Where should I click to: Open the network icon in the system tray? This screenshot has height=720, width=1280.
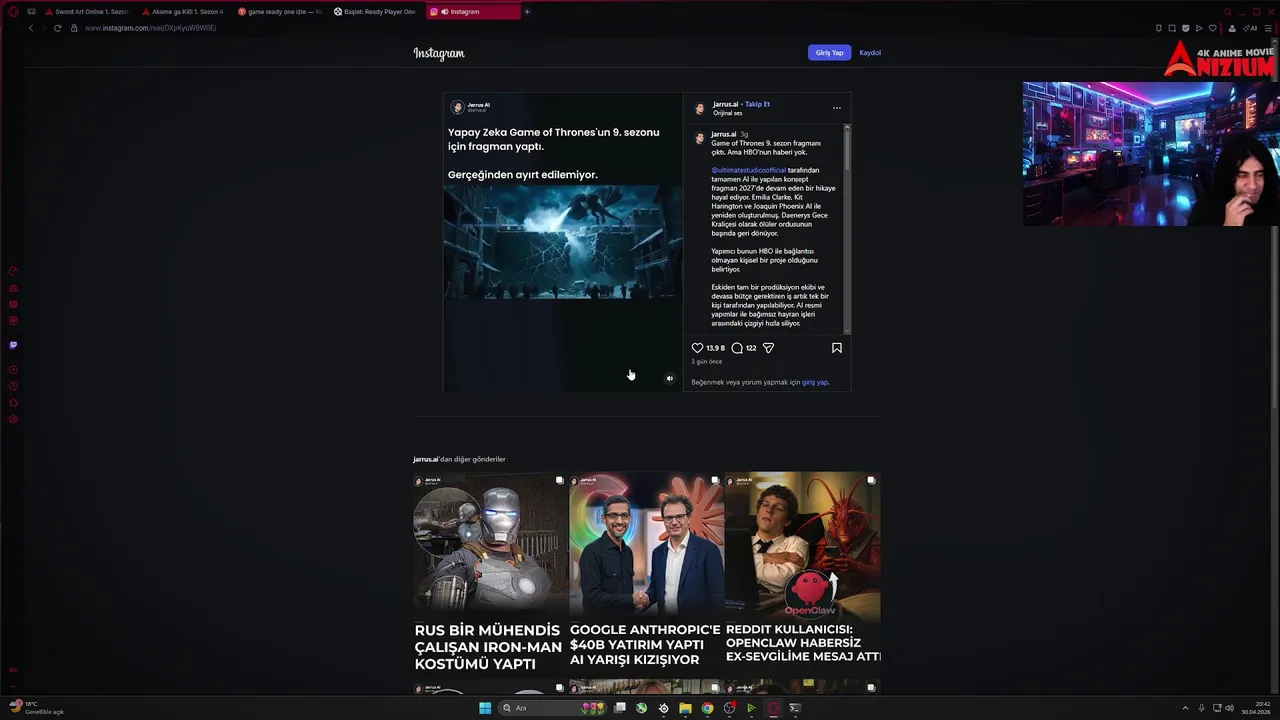pos(1217,708)
